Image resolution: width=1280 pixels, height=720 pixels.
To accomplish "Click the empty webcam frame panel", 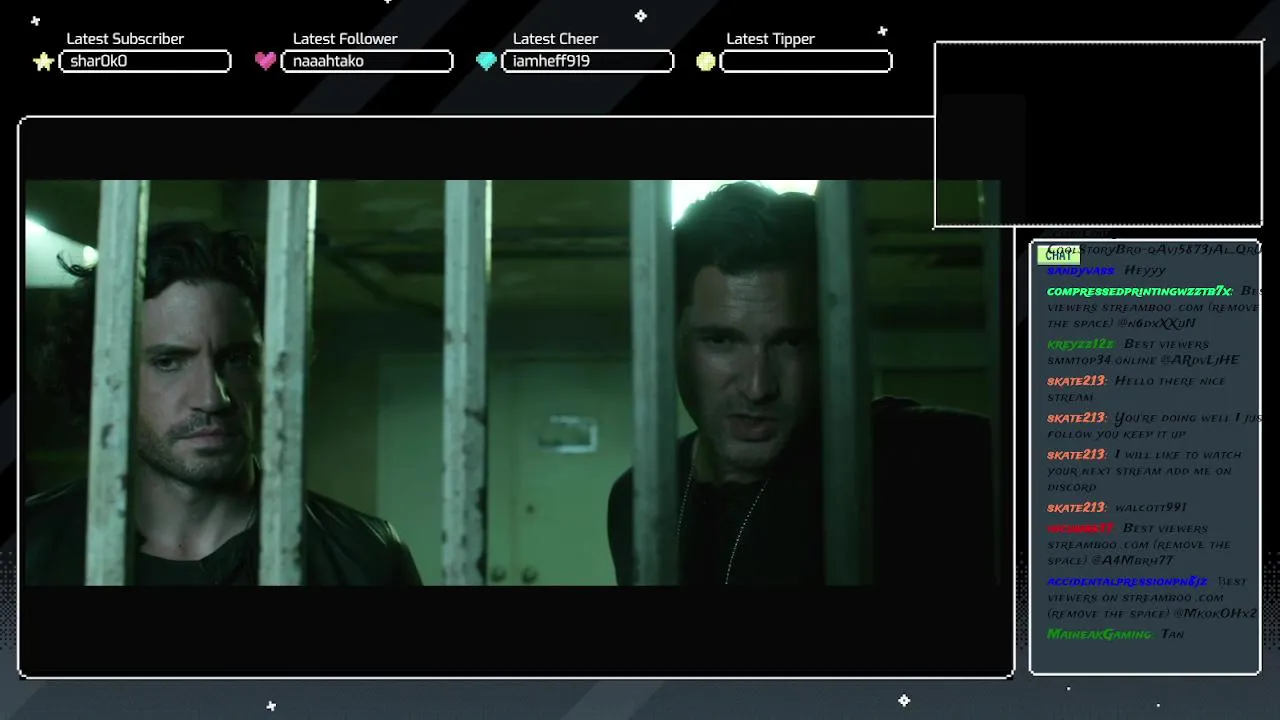I will coord(1099,135).
